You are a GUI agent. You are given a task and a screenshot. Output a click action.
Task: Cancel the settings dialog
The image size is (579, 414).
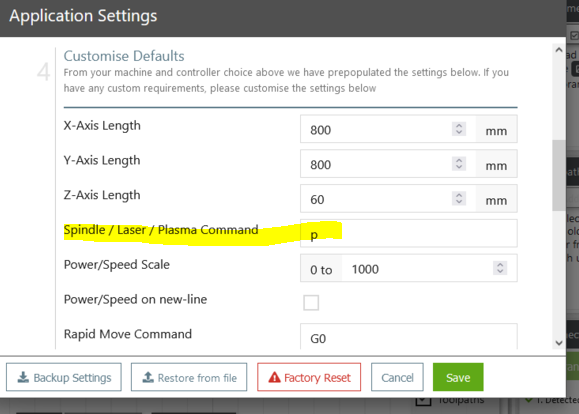pyautogui.click(x=397, y=377)
